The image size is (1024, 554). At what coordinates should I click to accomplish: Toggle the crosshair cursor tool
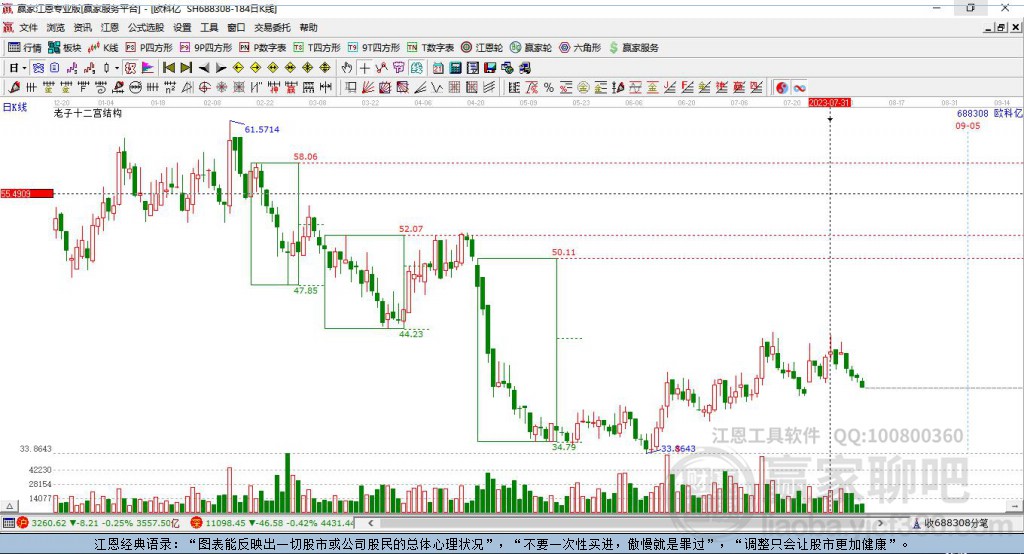point(364,68)
